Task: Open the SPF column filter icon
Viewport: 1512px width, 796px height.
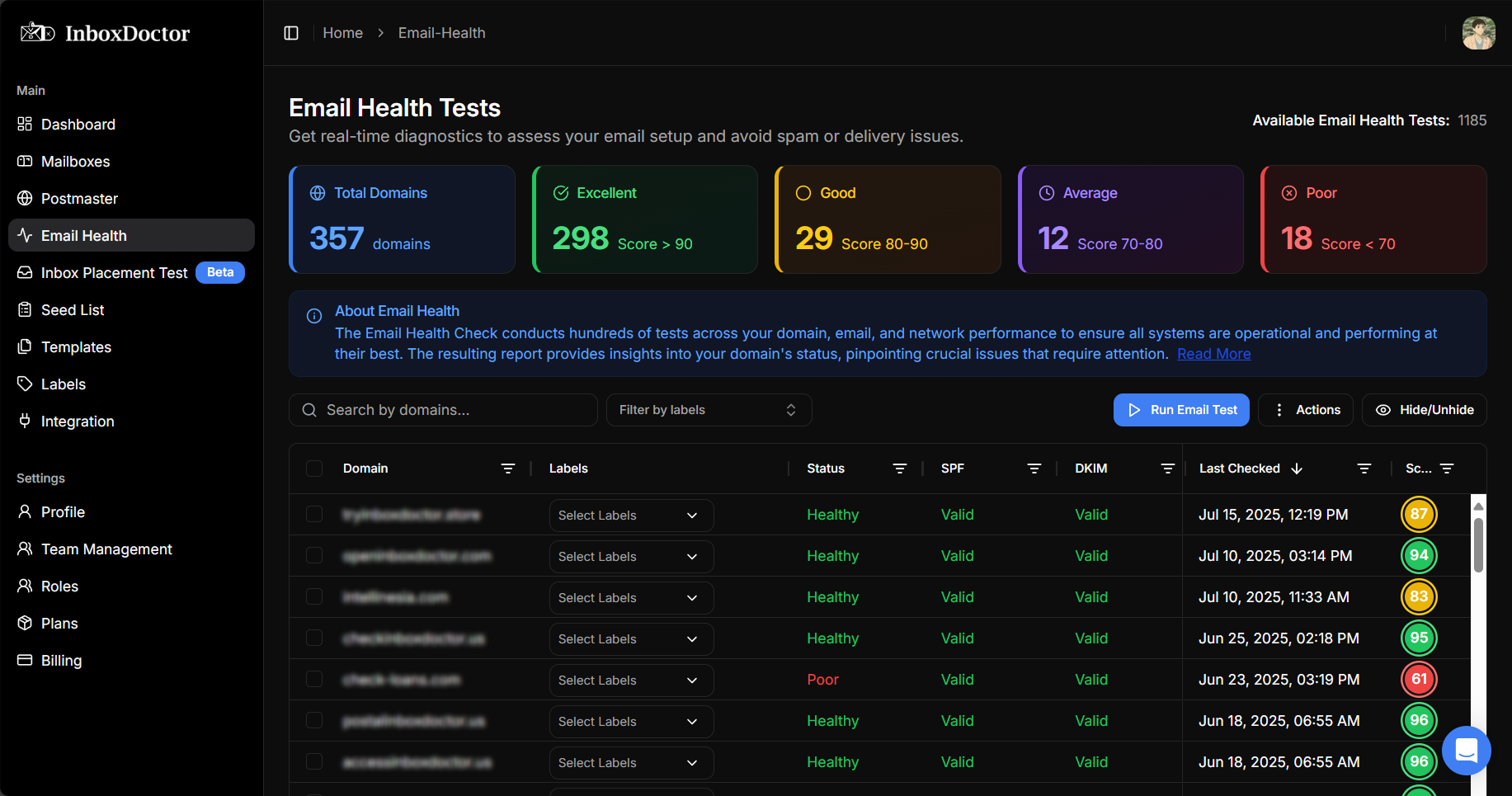Action: (x=1034, y=469)
